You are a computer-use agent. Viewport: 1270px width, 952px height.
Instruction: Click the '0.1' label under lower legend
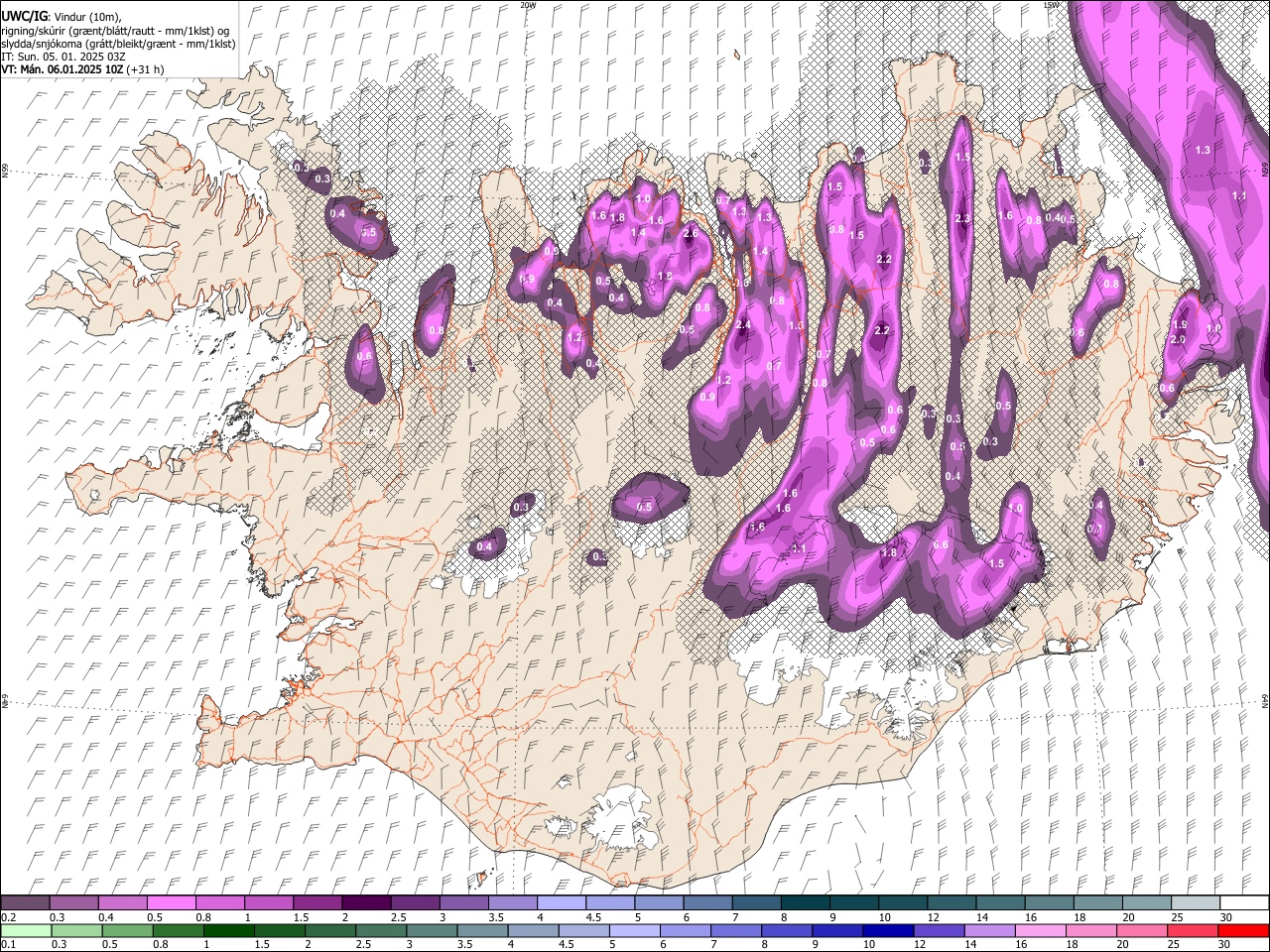(x=9, y=945)
